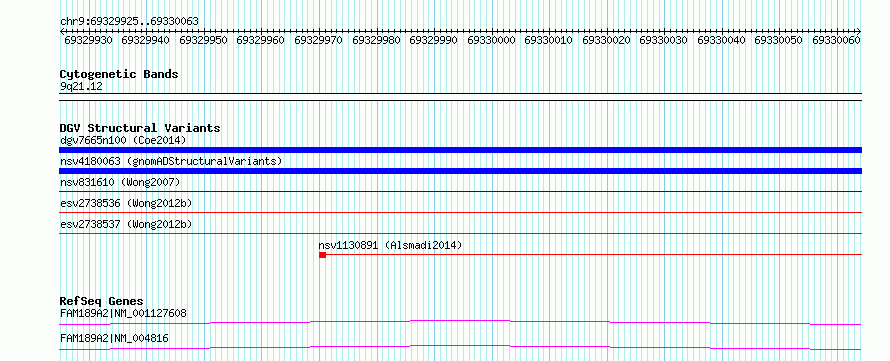890x361 pixels.
Task: Click the DGV Structural Variants track heading
Action: (140, 128)
